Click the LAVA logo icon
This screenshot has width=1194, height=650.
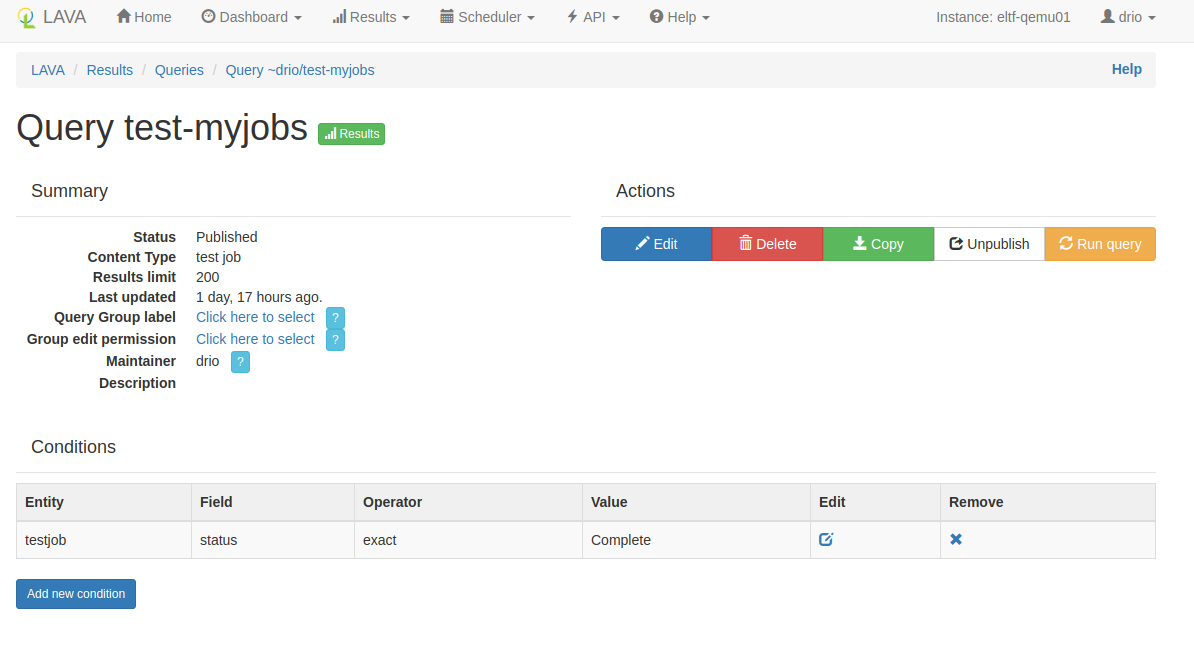[x=26, y=17]
